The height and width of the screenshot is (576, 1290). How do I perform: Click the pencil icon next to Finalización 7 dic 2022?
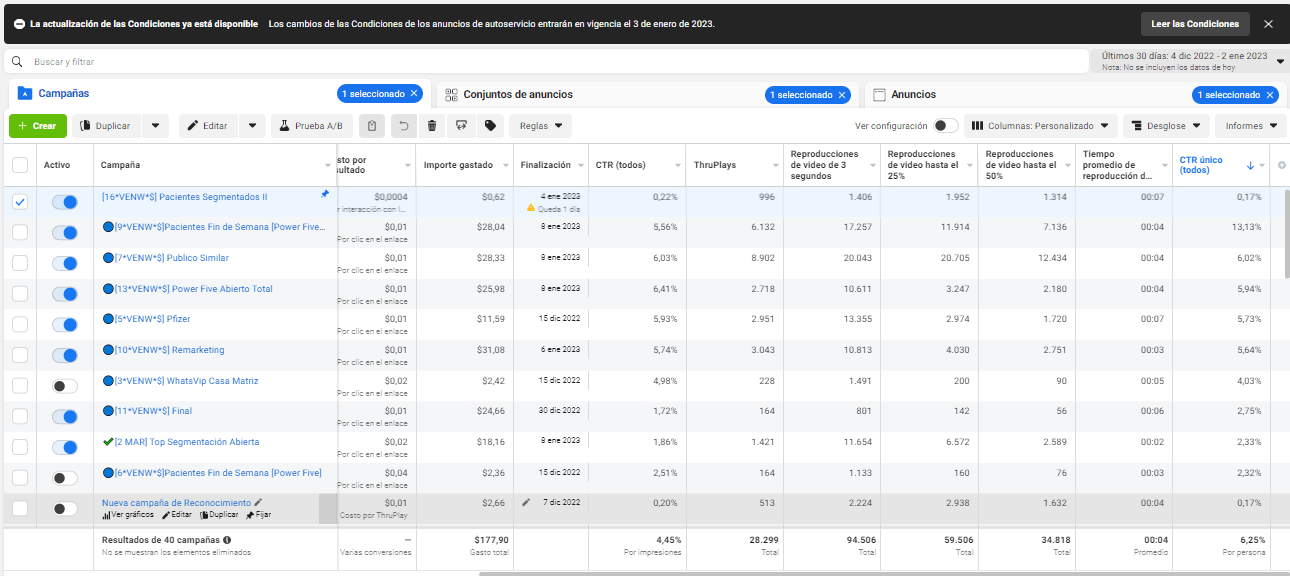pos(527,502)
